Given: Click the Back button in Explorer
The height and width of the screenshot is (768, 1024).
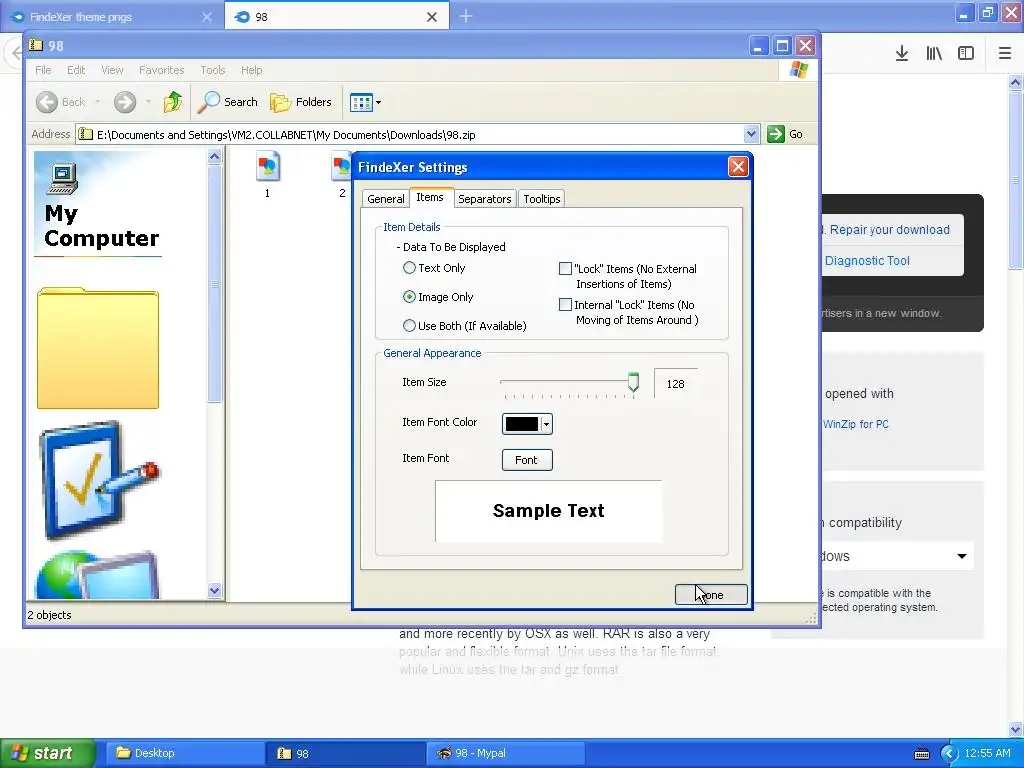Looking at the screenshot, I should coord(61,102).
